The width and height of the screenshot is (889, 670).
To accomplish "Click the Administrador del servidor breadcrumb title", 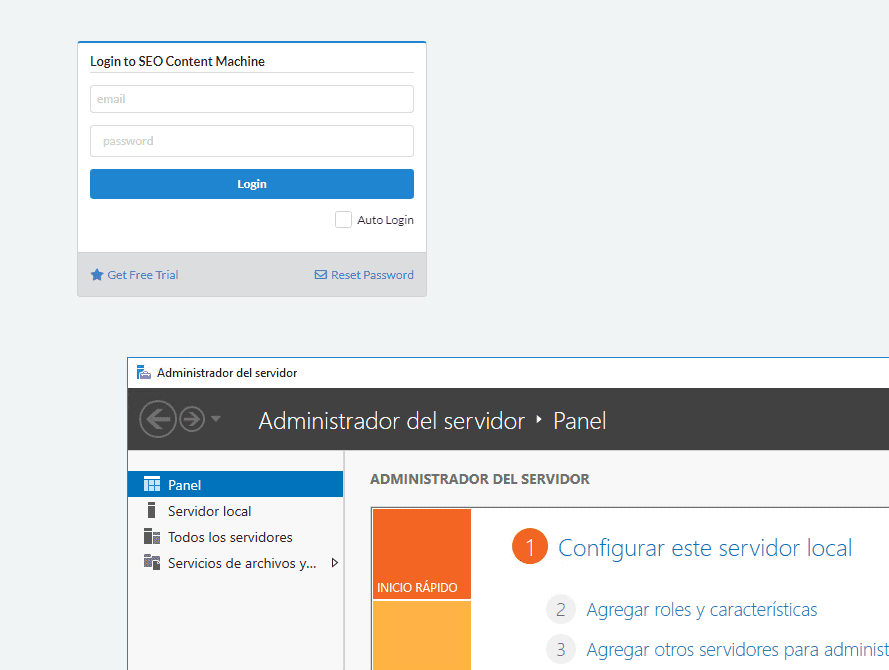I will 392,421.
